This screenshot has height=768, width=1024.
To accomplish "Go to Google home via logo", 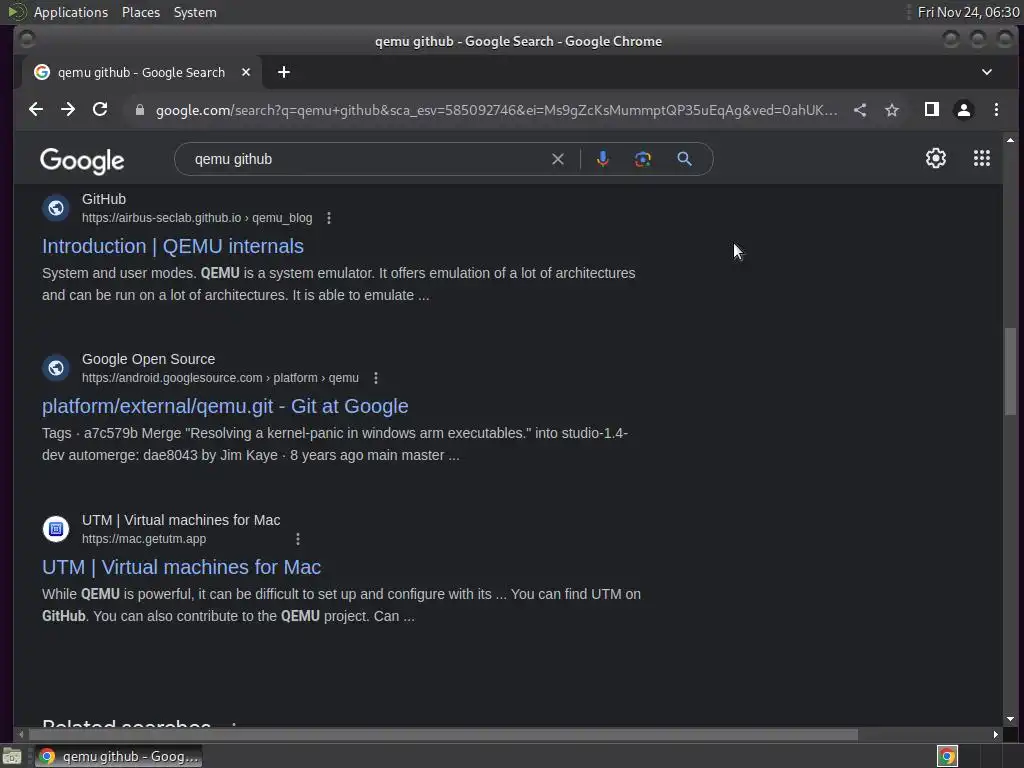I will (x=82, y=161).
